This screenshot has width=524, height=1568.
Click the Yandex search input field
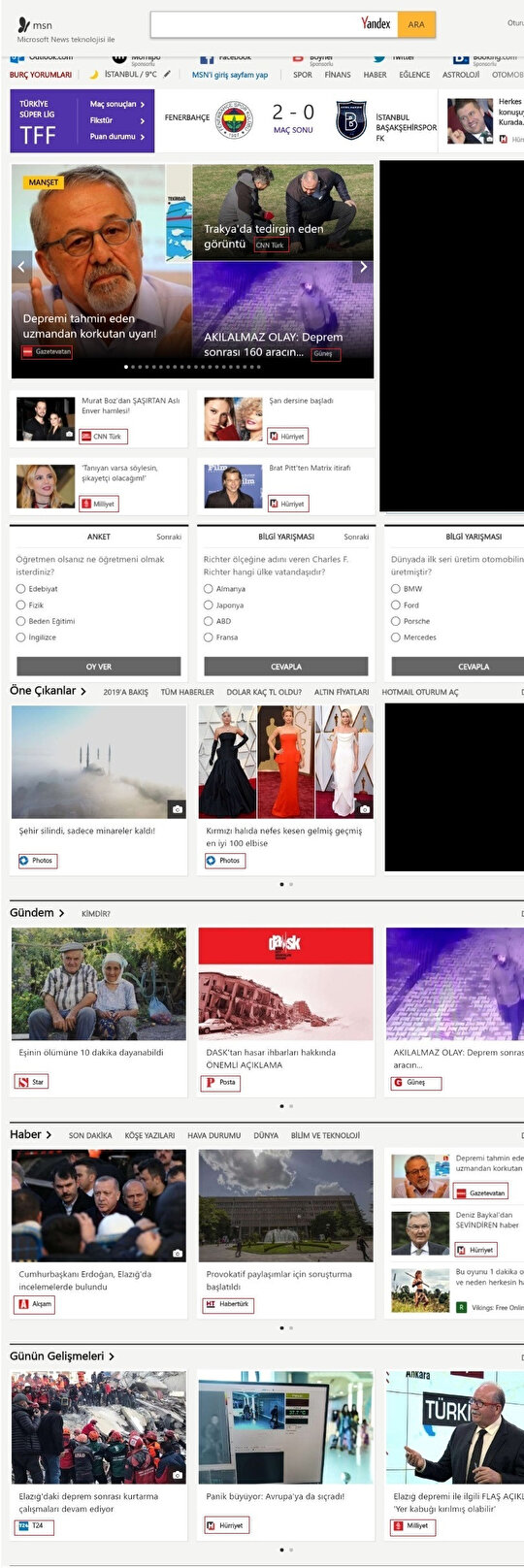252,24
